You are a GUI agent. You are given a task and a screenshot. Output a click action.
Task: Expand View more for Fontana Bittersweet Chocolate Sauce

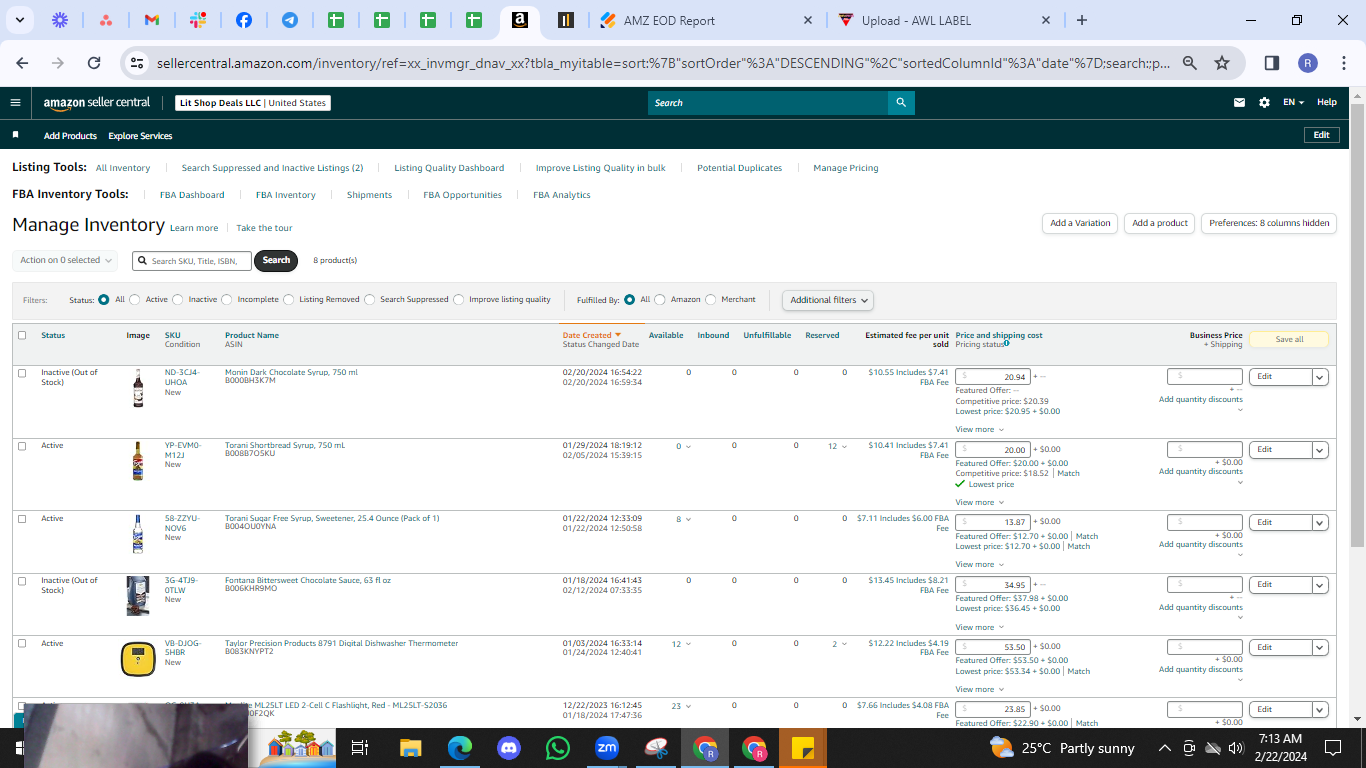click(x=978, y=627)
